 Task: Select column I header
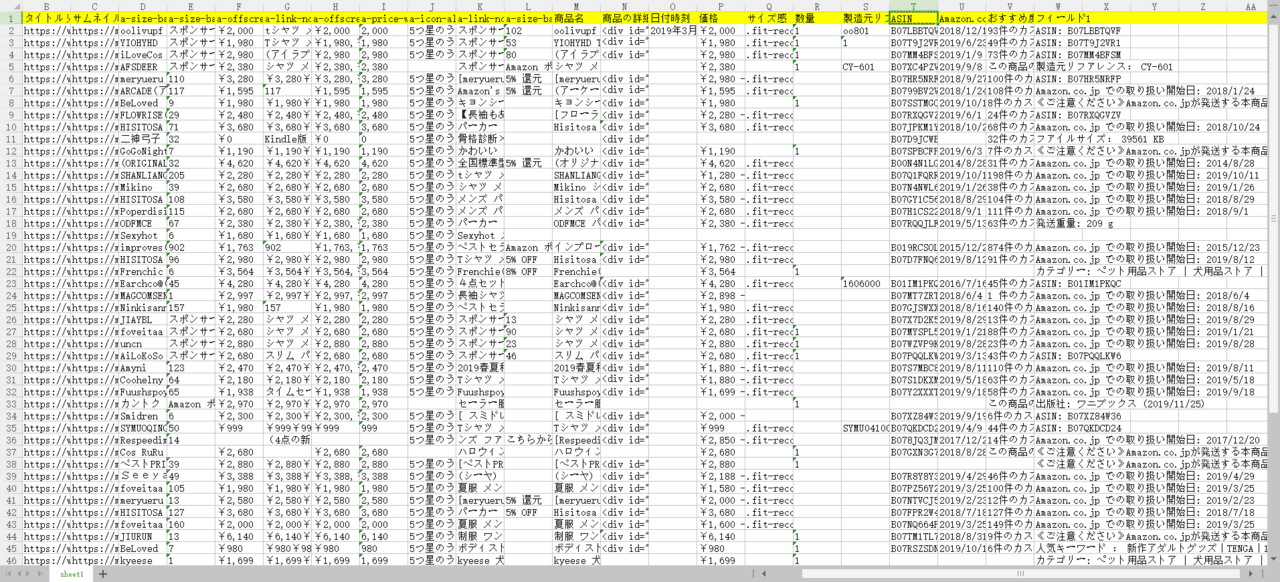coord(384,6)
